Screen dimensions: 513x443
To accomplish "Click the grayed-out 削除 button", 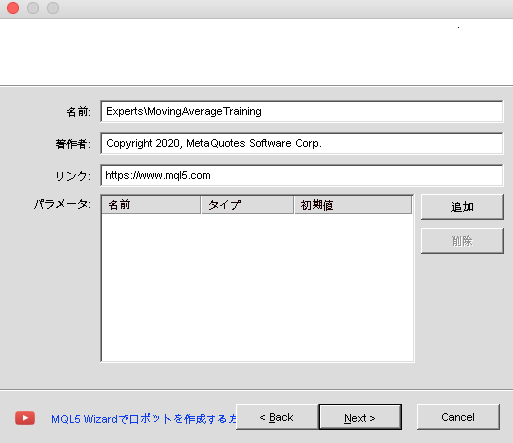I will 462,241.
